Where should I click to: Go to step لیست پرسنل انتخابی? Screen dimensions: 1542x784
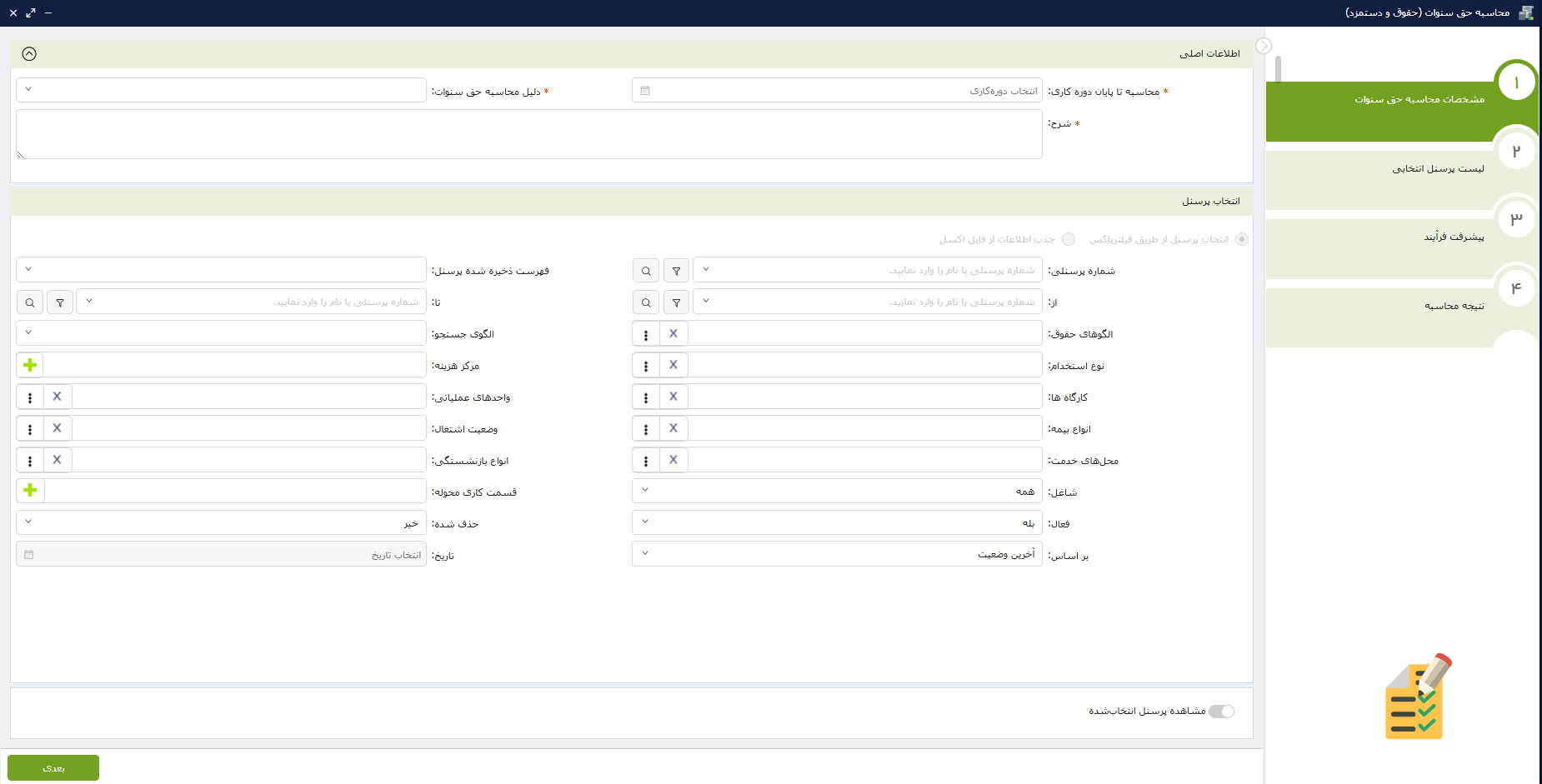1437,169
